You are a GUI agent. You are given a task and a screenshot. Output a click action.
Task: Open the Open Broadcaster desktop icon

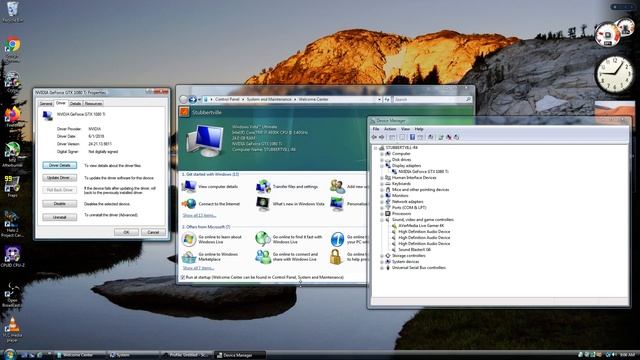click(12, 295)
